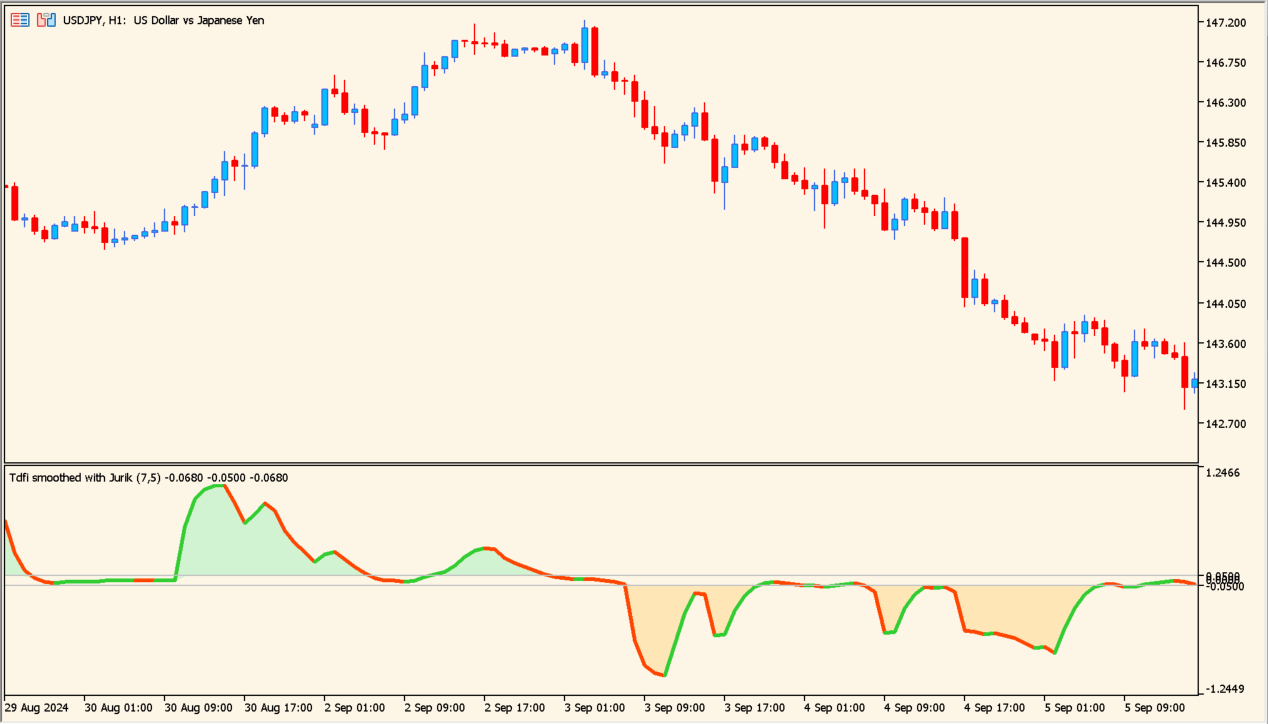Click the -1.2449 indicator scale value

click(1224, 689)
